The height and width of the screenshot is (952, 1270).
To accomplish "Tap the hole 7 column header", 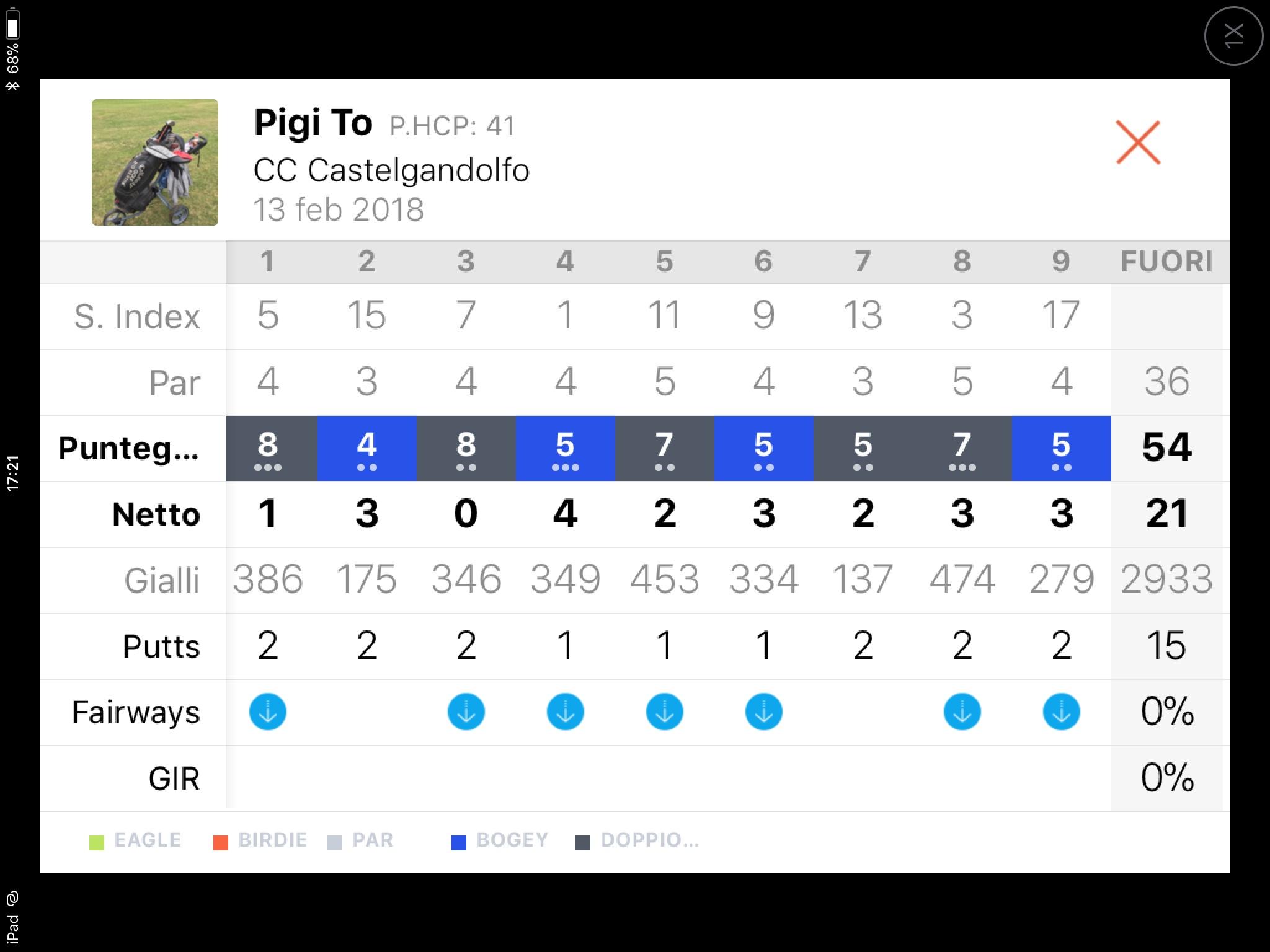I will [x=863, y=262].
